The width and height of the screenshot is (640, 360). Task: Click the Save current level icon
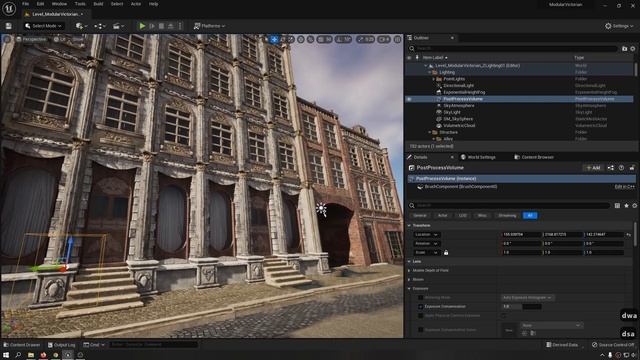[9, 26]
